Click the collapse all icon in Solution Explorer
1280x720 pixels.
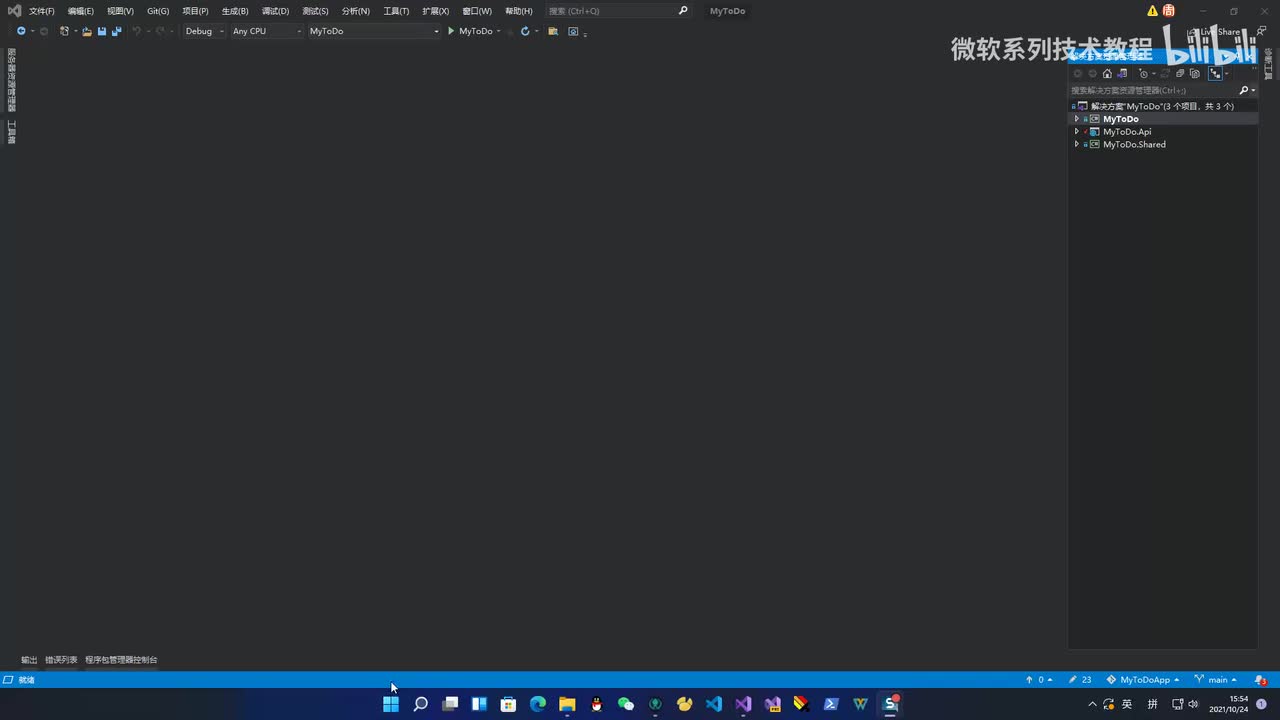pos(1180,73)
